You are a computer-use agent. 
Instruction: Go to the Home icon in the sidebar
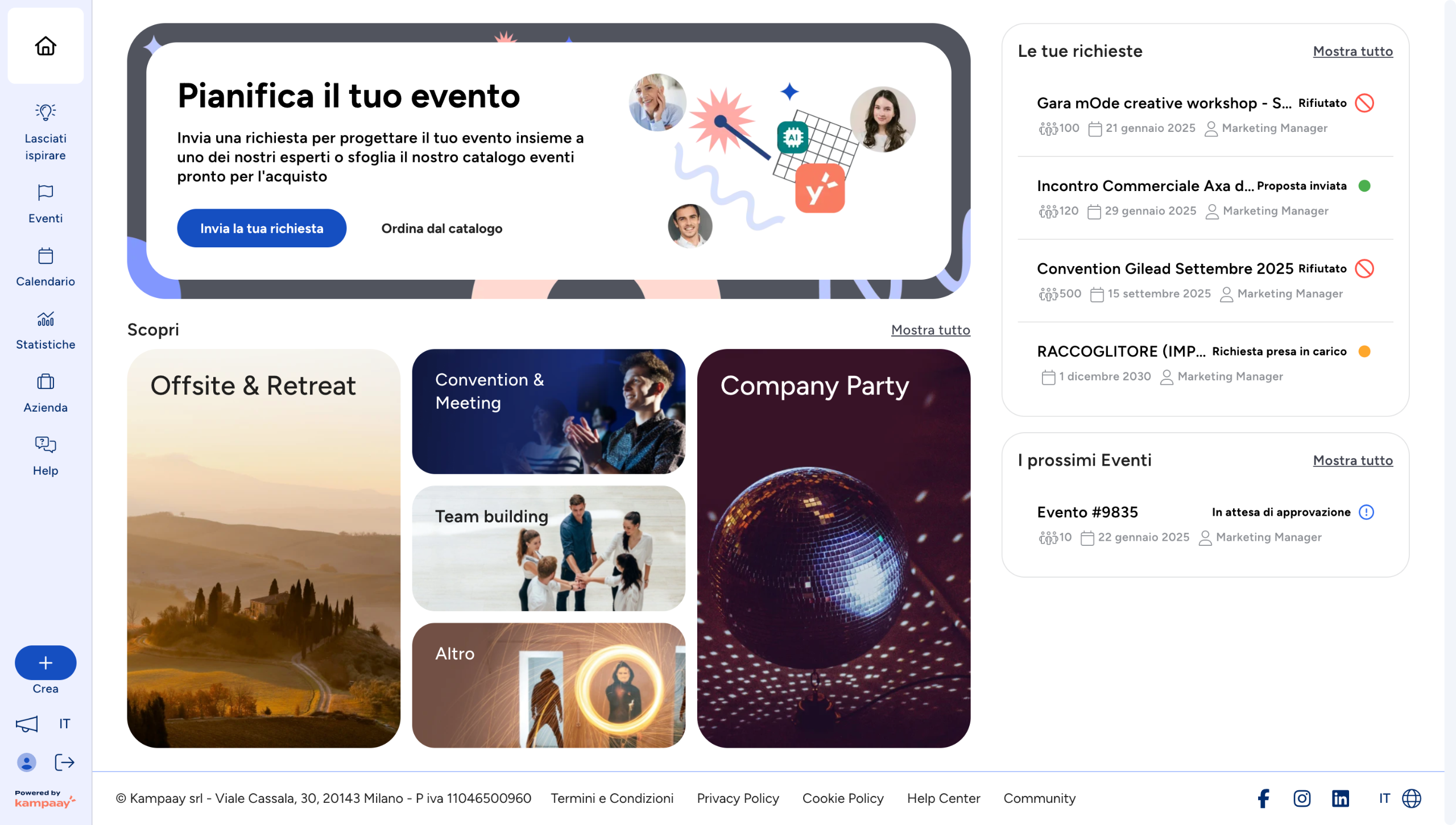[45, 45]
